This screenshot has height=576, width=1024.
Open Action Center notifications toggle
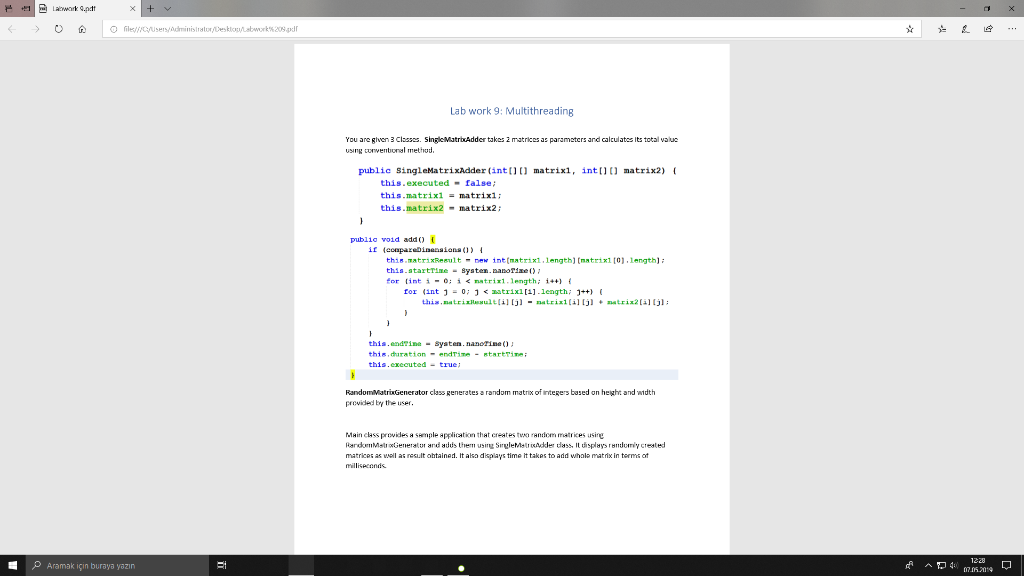click(1006, 566)
